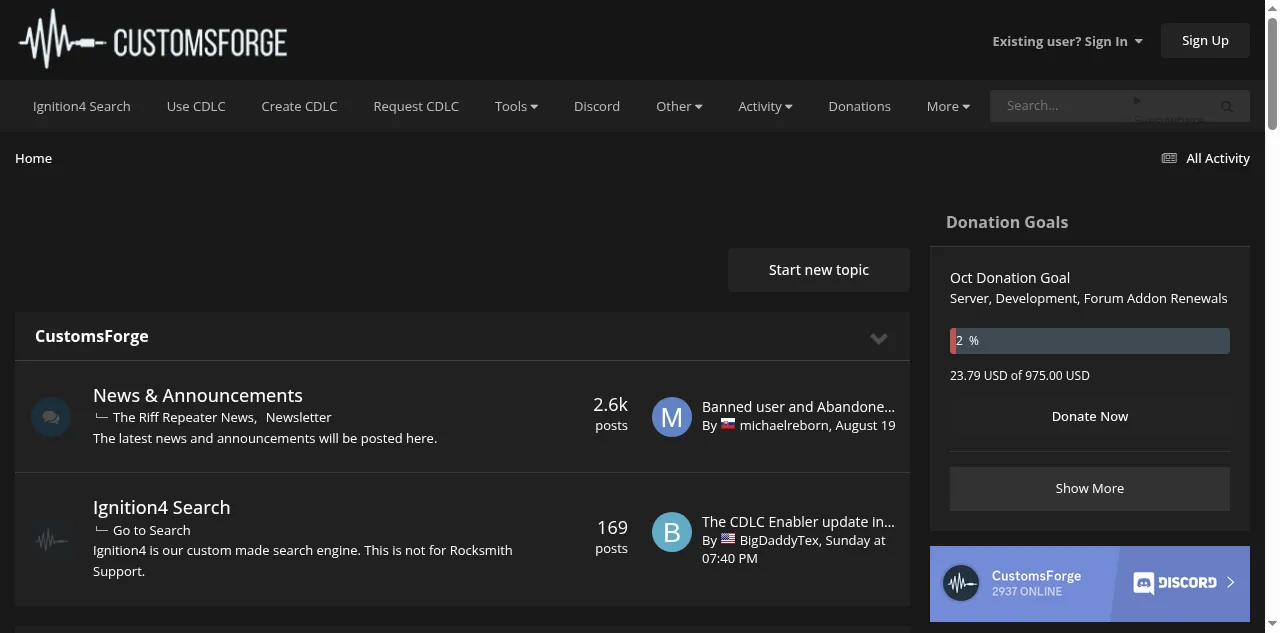
Task: Open the Newsletter subforum link
Action: pos(298,418)
